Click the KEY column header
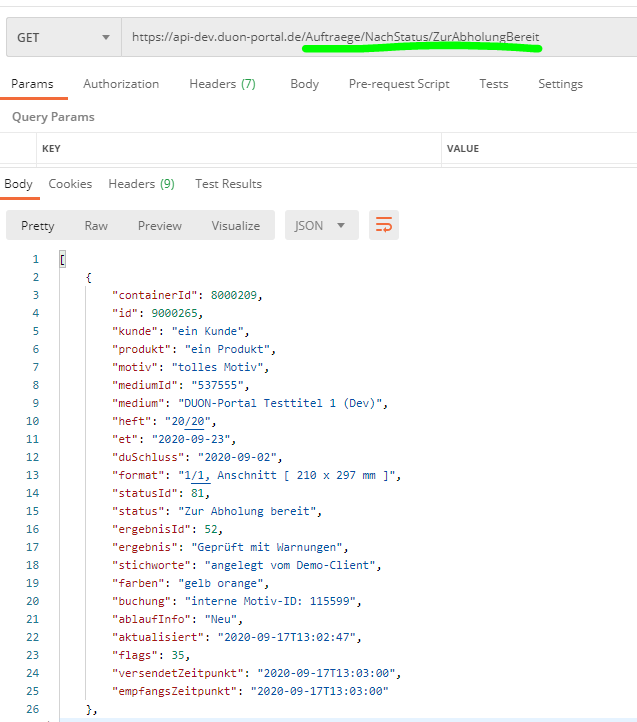Viewport: 637px width, 722px height. coord(51,148)
